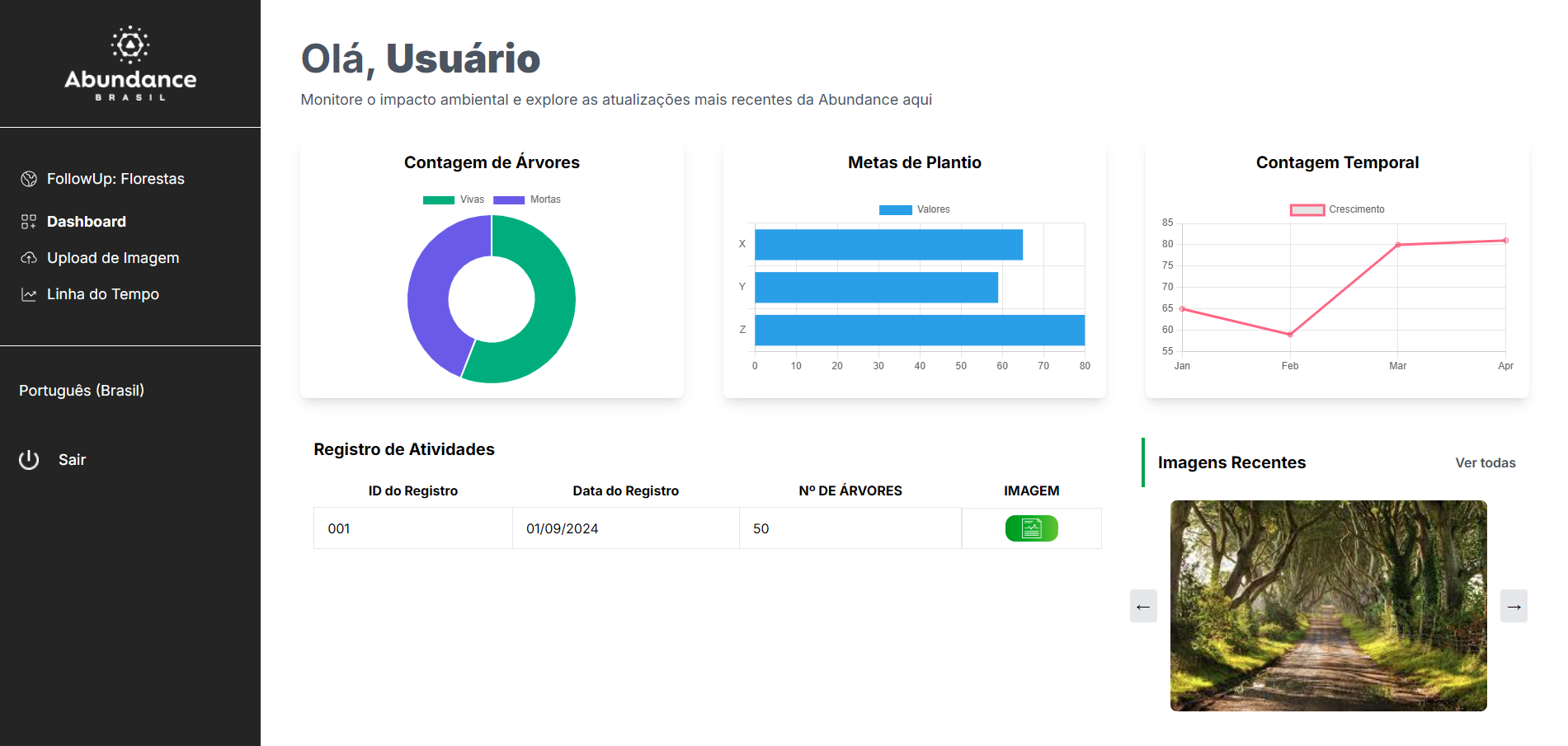This screenshot has width=1568, height=746.
Task: Click the Sair power icon
Action: (29, 460)
